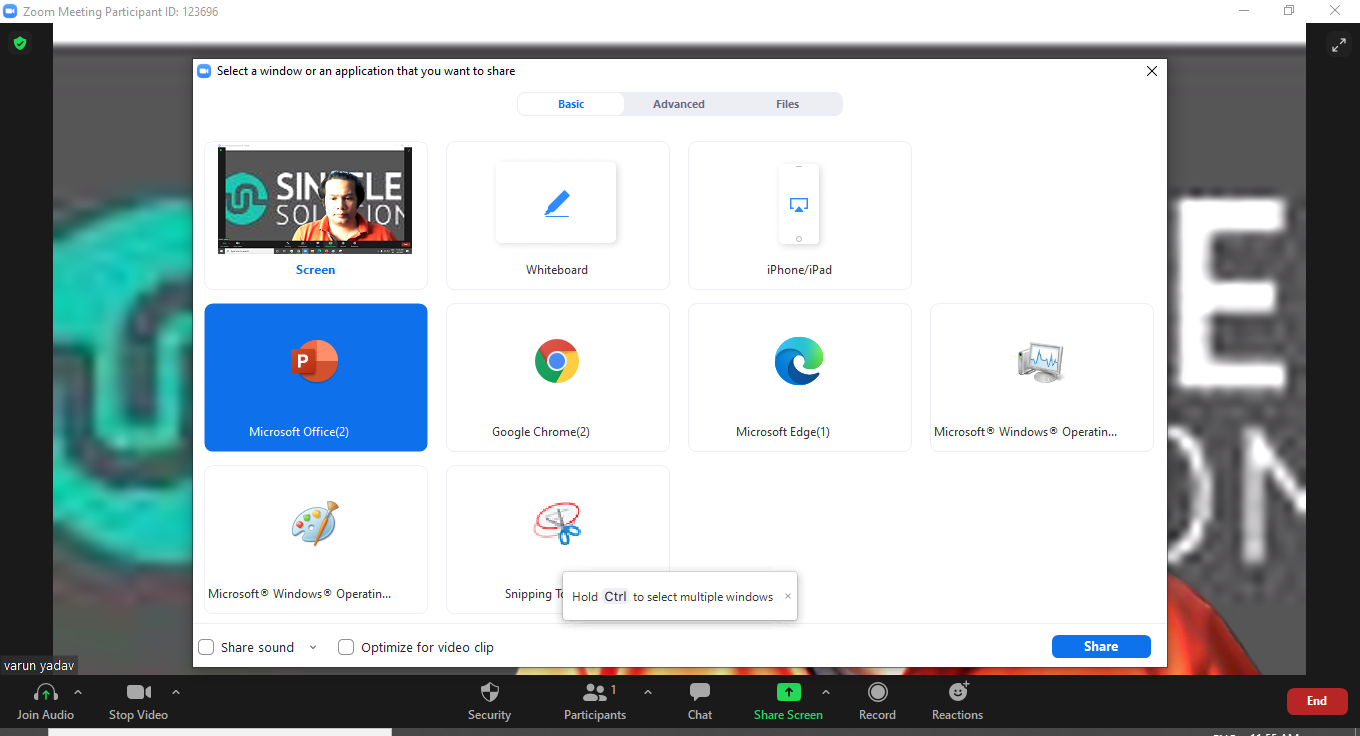This screenshot has height=736, width=1360.
Task: Choose the Whiteboard pencil icon
Action: [x=557, y=204]
